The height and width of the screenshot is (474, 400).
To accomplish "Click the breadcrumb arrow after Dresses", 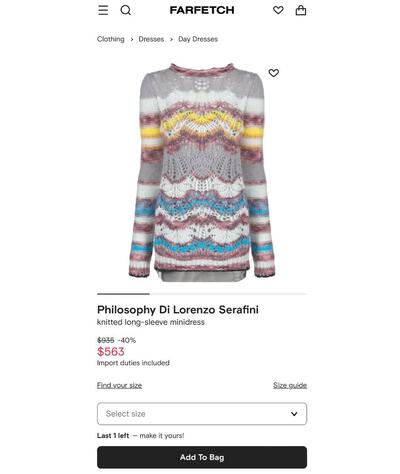I will (x=171, y=39).
